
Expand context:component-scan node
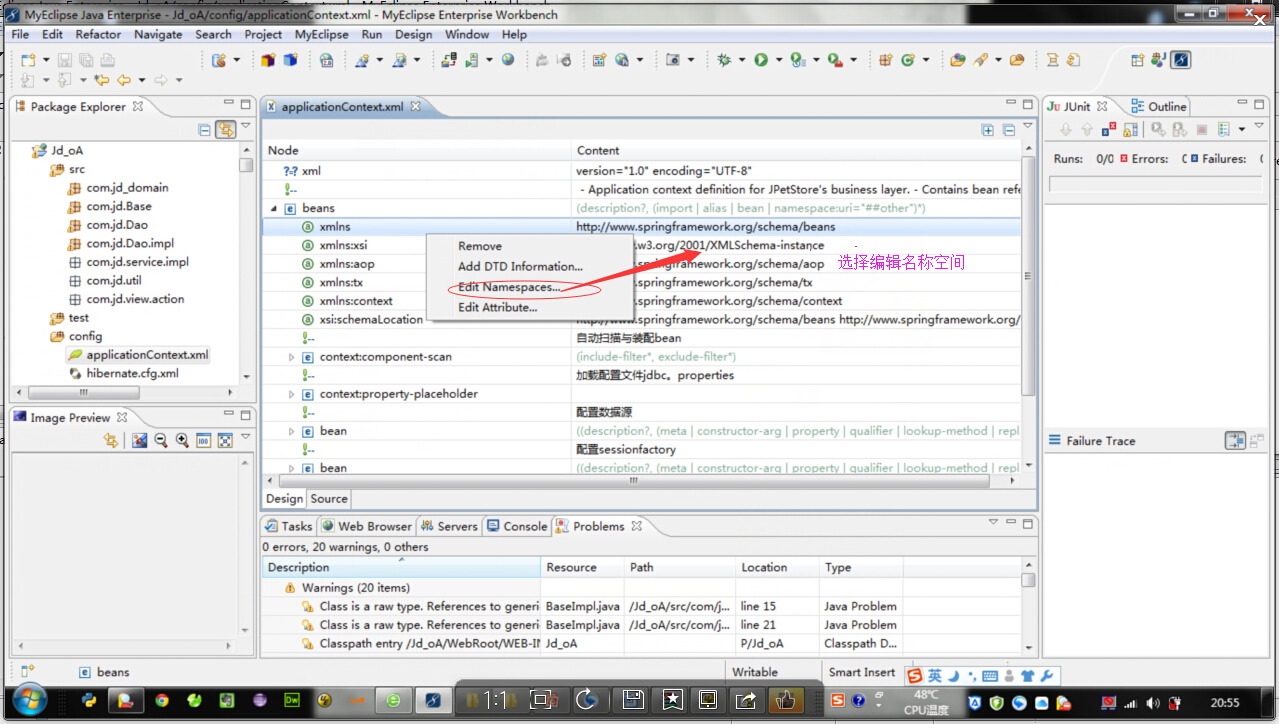click(x=291, y=357)
